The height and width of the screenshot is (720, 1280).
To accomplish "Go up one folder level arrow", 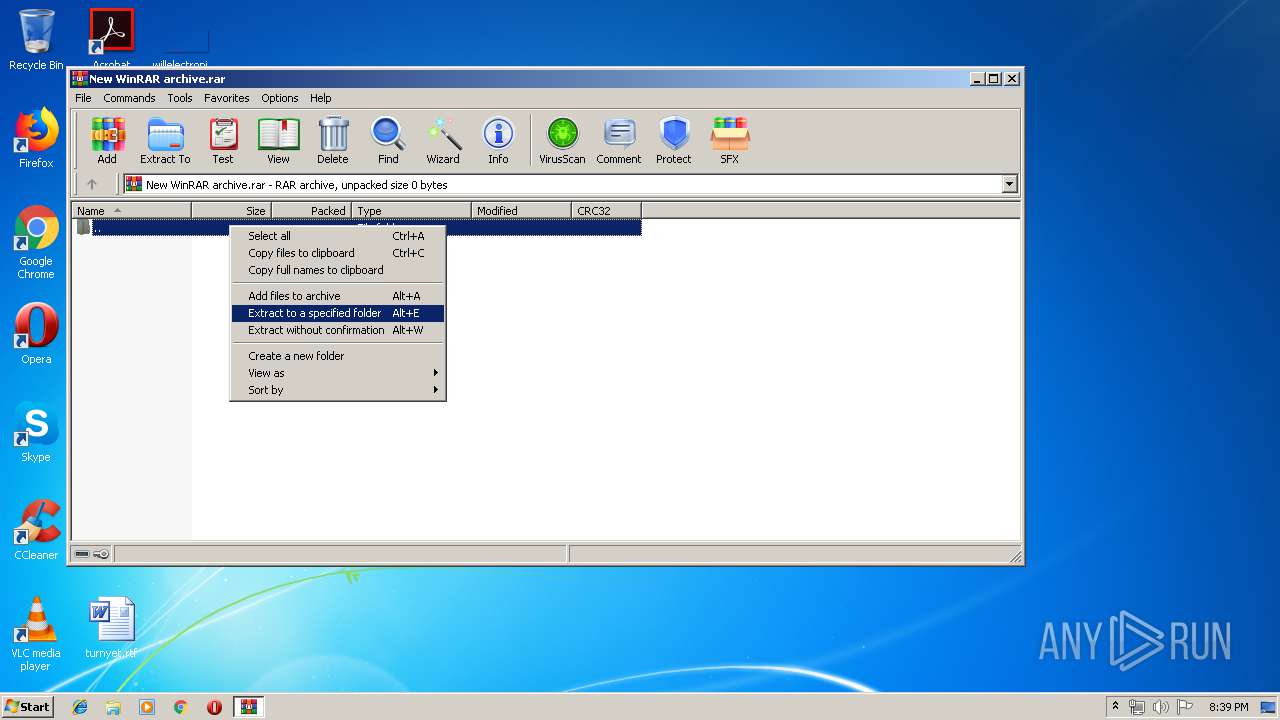I will point(92,184).
